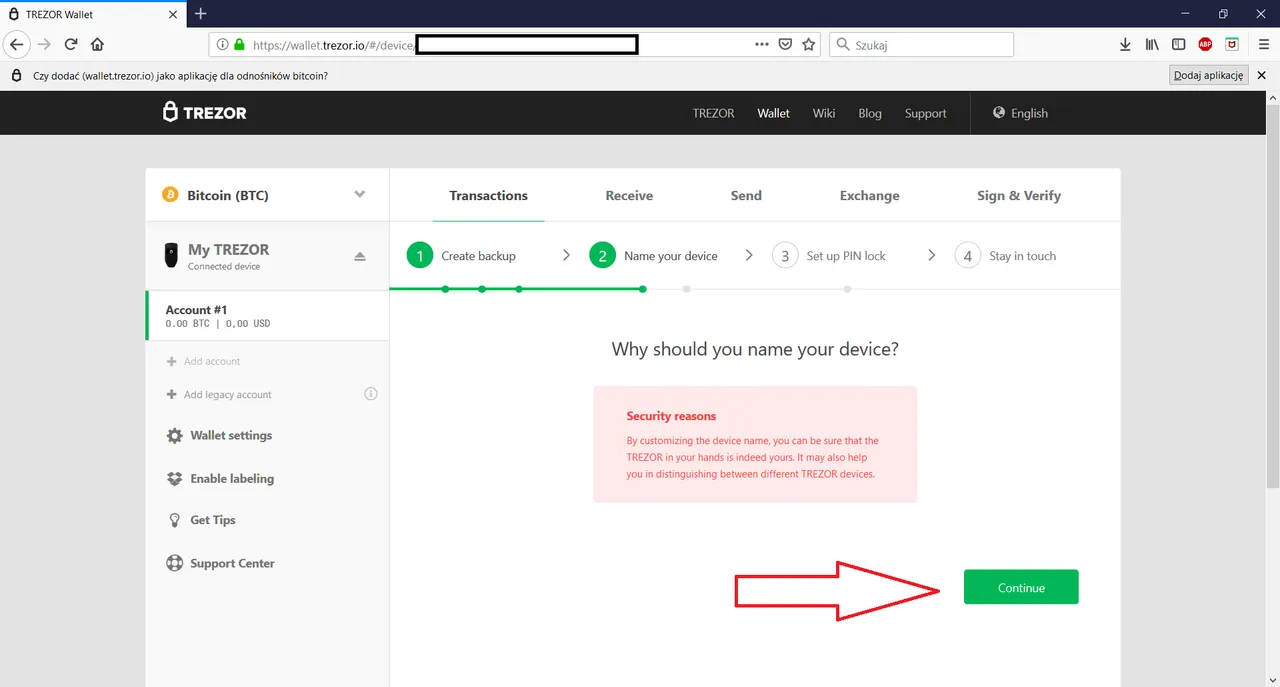This screenshot has width=1280, height=687.
Task: Click the Dropbox icon for Enable labeling
Action: 175,479
